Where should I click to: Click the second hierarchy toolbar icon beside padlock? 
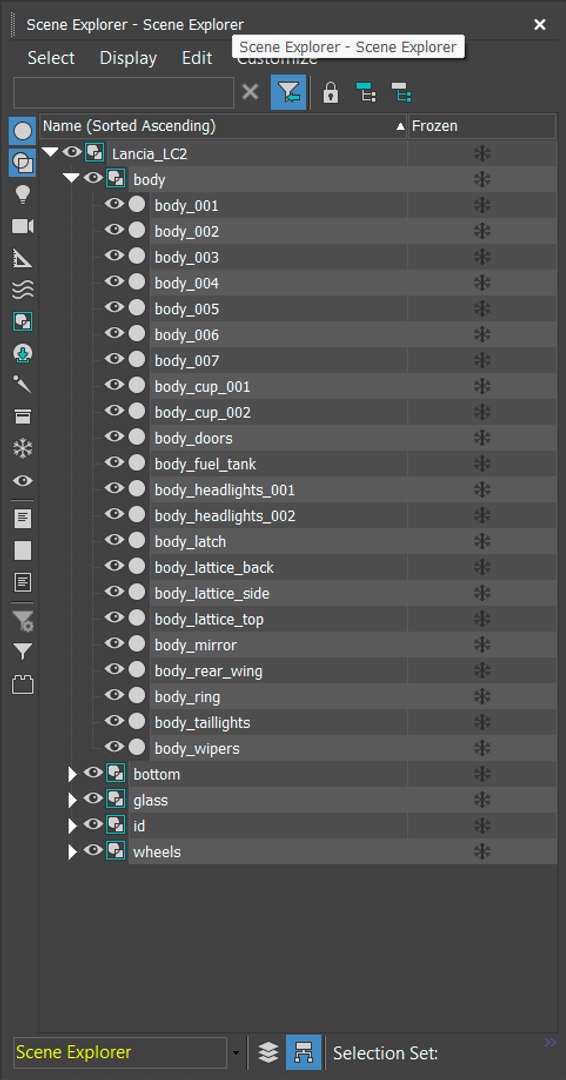point(401,92)
